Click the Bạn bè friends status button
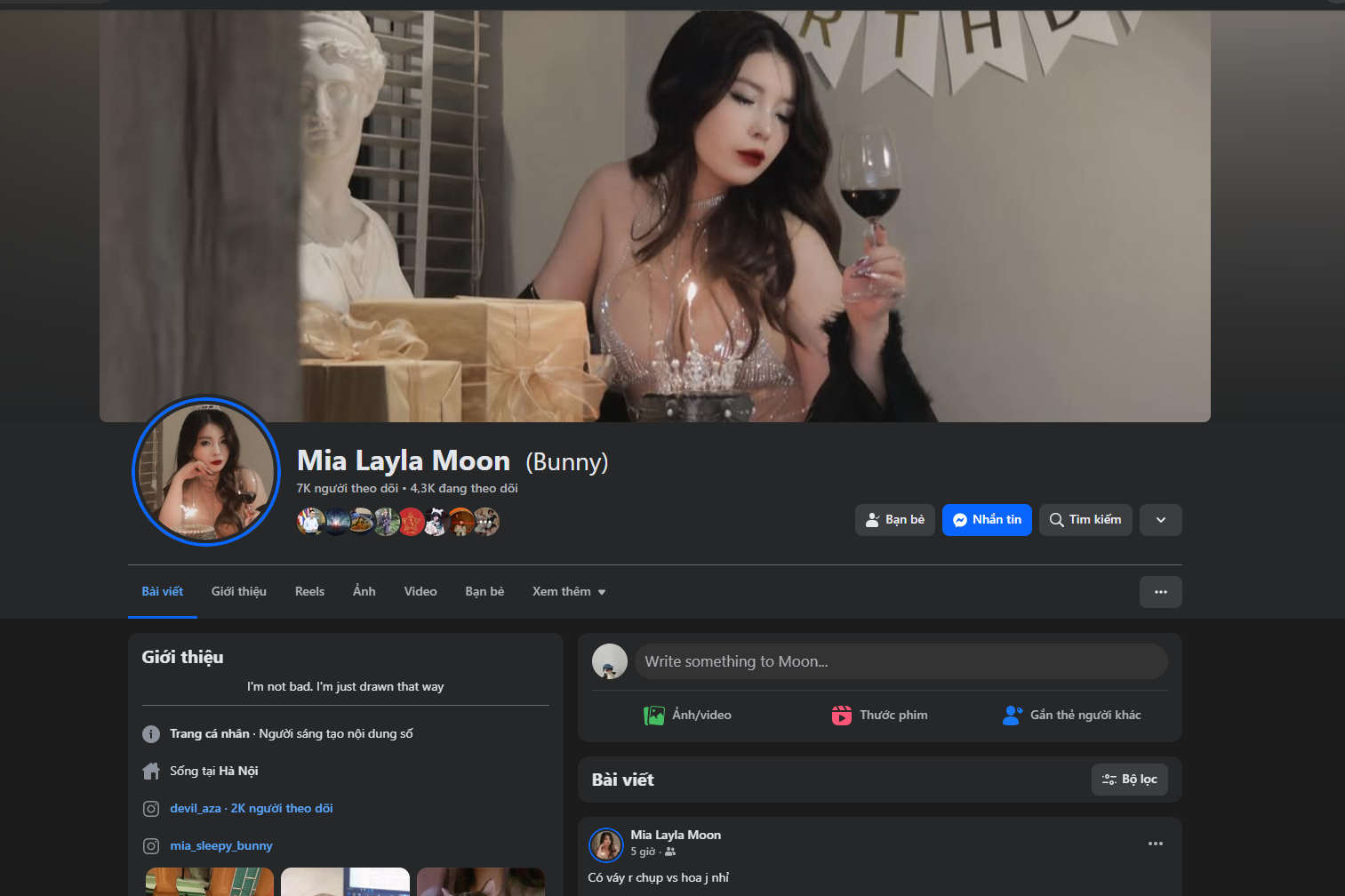Viewport: 1345px width, 896px height. pyautogui.click(x=894, y=520)
